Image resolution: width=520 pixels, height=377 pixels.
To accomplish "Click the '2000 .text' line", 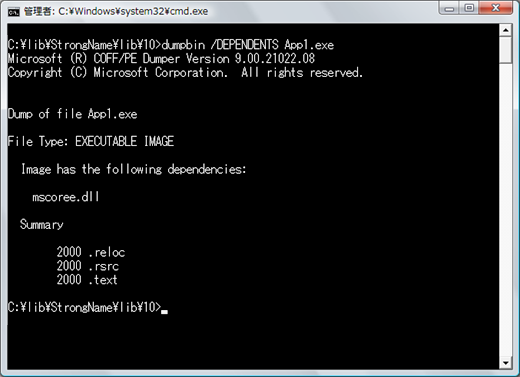I will [x=87, y=280].
